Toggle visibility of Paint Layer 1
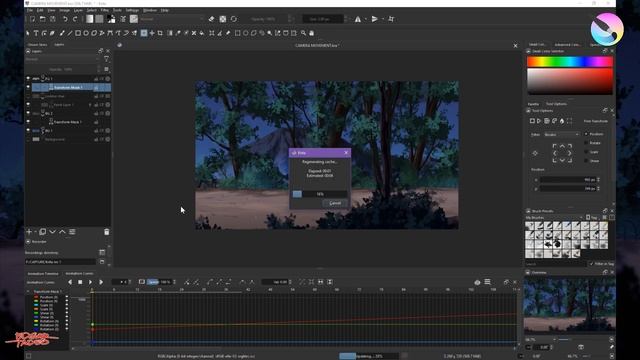This screenshot has height=360, width=640. [x=28, y=104]
